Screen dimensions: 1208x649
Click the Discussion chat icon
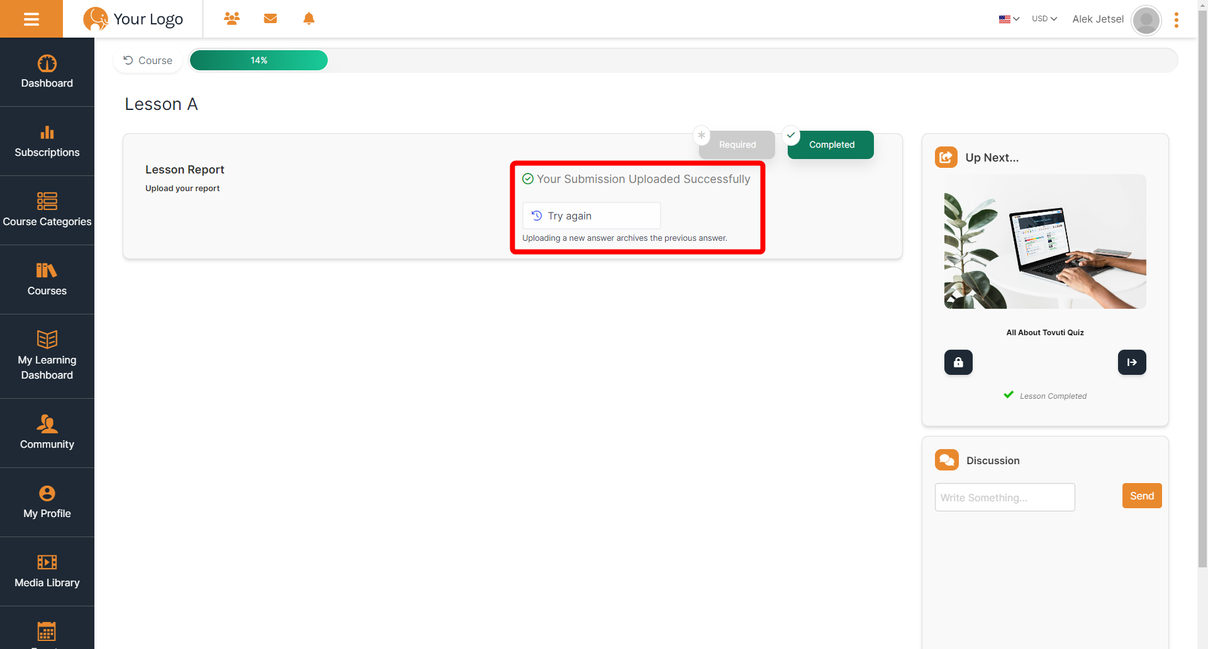(946, 460)
